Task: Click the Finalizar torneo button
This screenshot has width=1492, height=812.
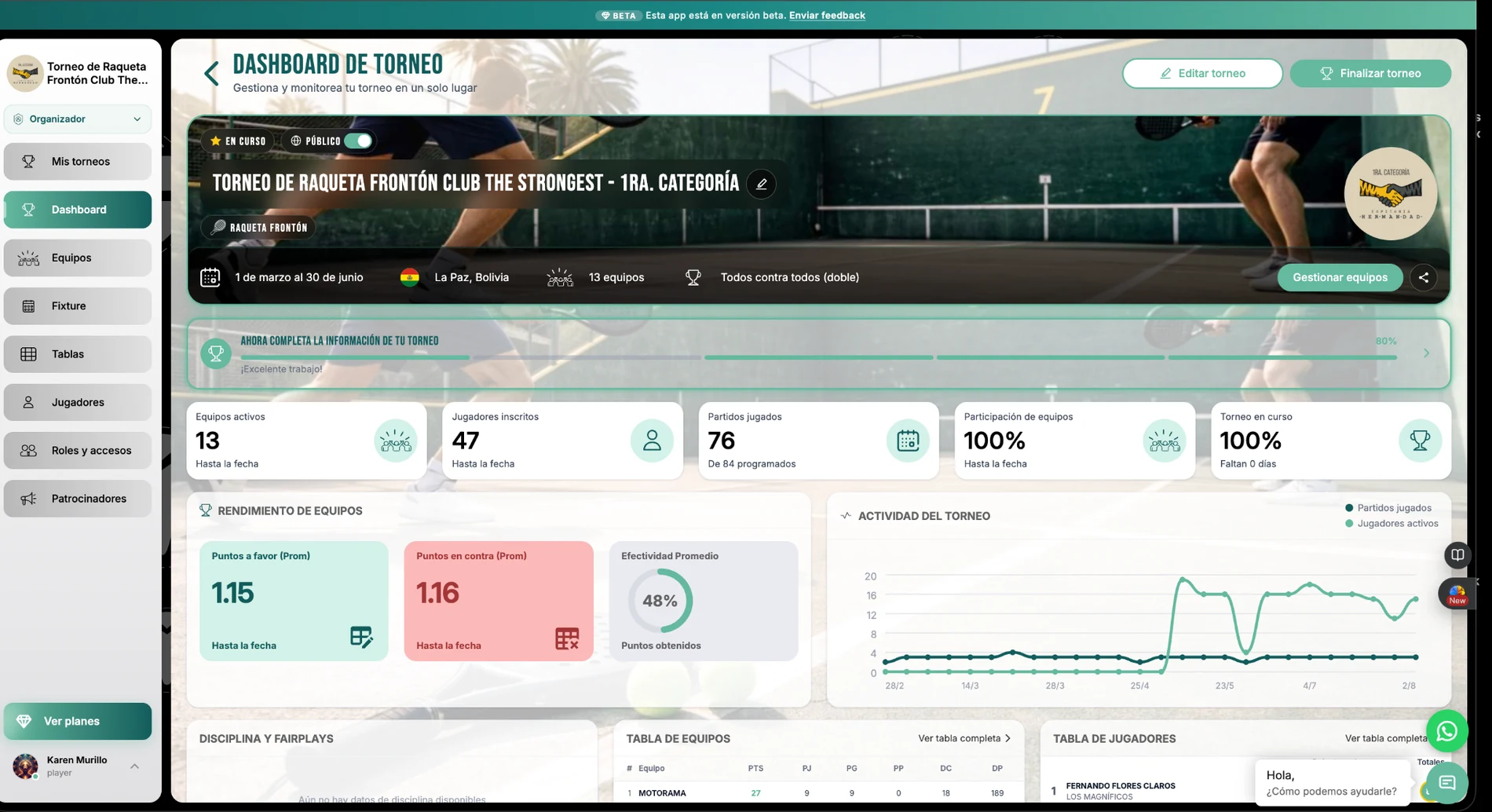Action: (x=1370, y=74)
